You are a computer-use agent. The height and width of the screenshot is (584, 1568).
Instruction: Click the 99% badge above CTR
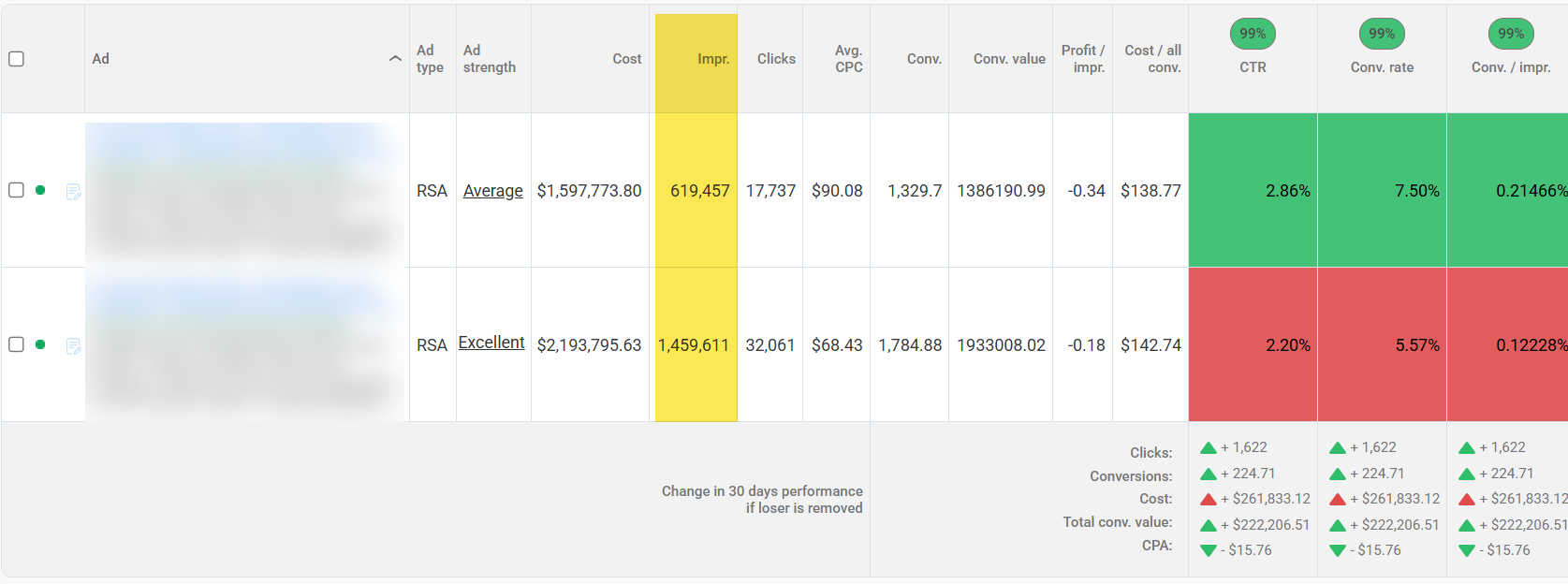point(1253,34)
